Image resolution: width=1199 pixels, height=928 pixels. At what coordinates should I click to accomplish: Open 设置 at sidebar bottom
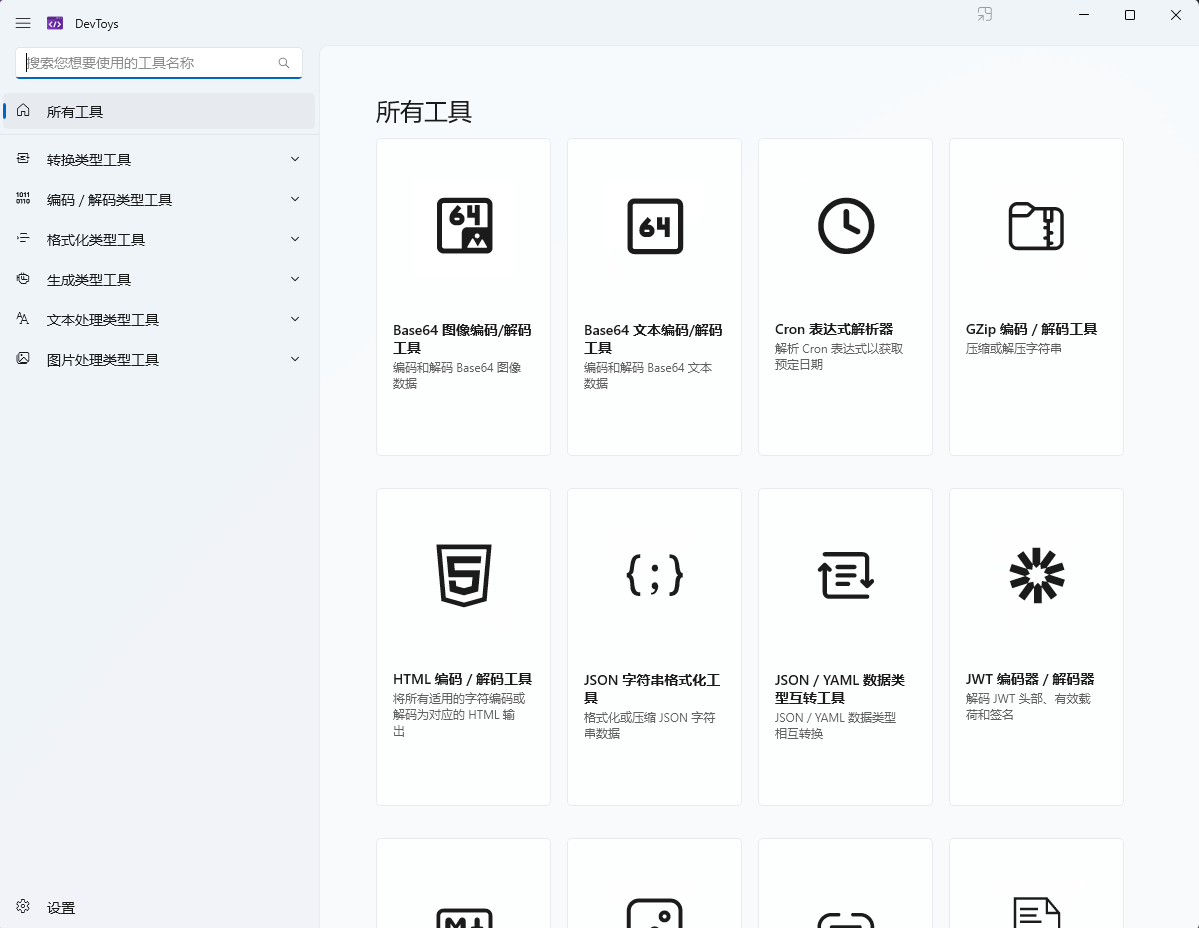(x=159, y=907)
